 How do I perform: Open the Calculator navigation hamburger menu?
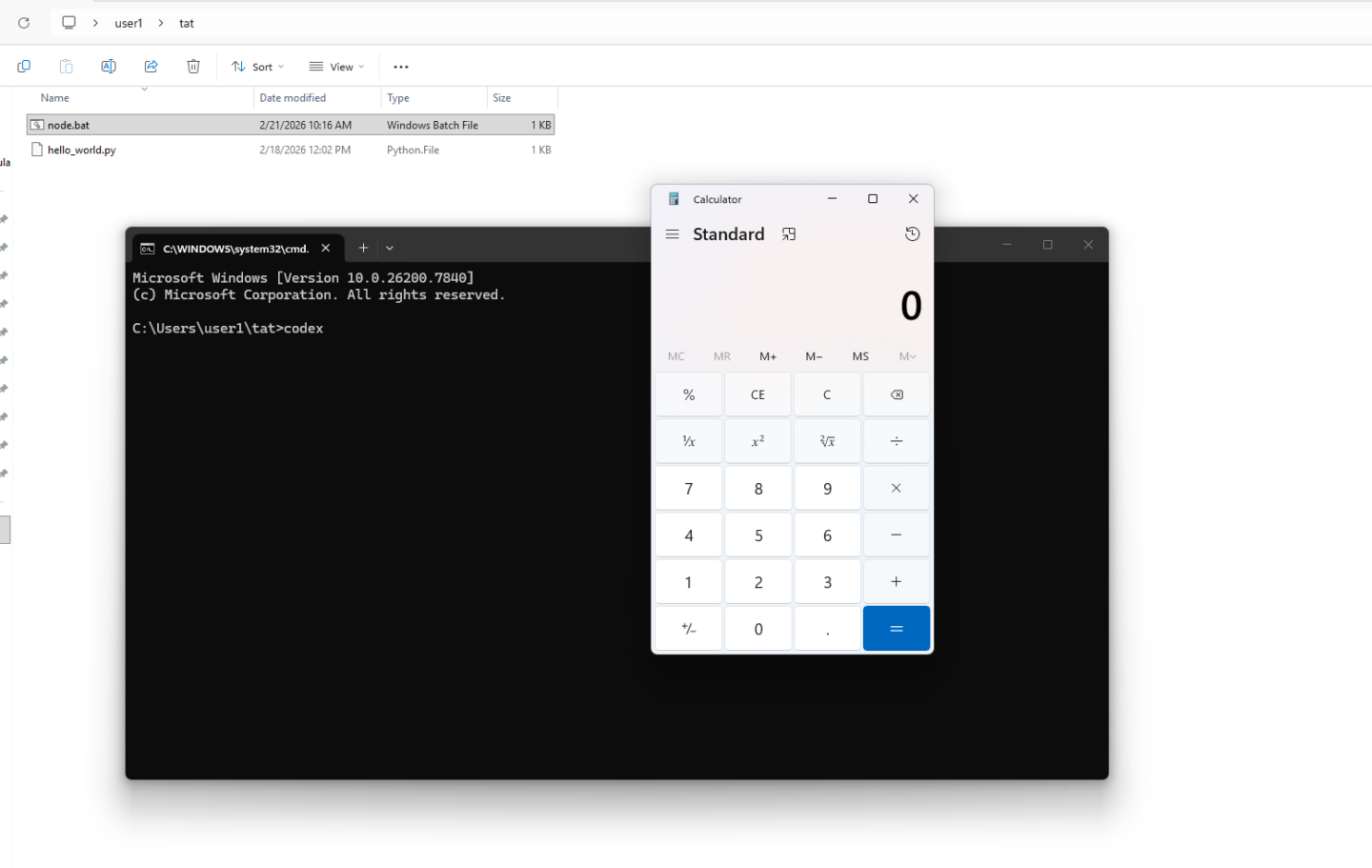pyautogui.click(x=672, y=234)
